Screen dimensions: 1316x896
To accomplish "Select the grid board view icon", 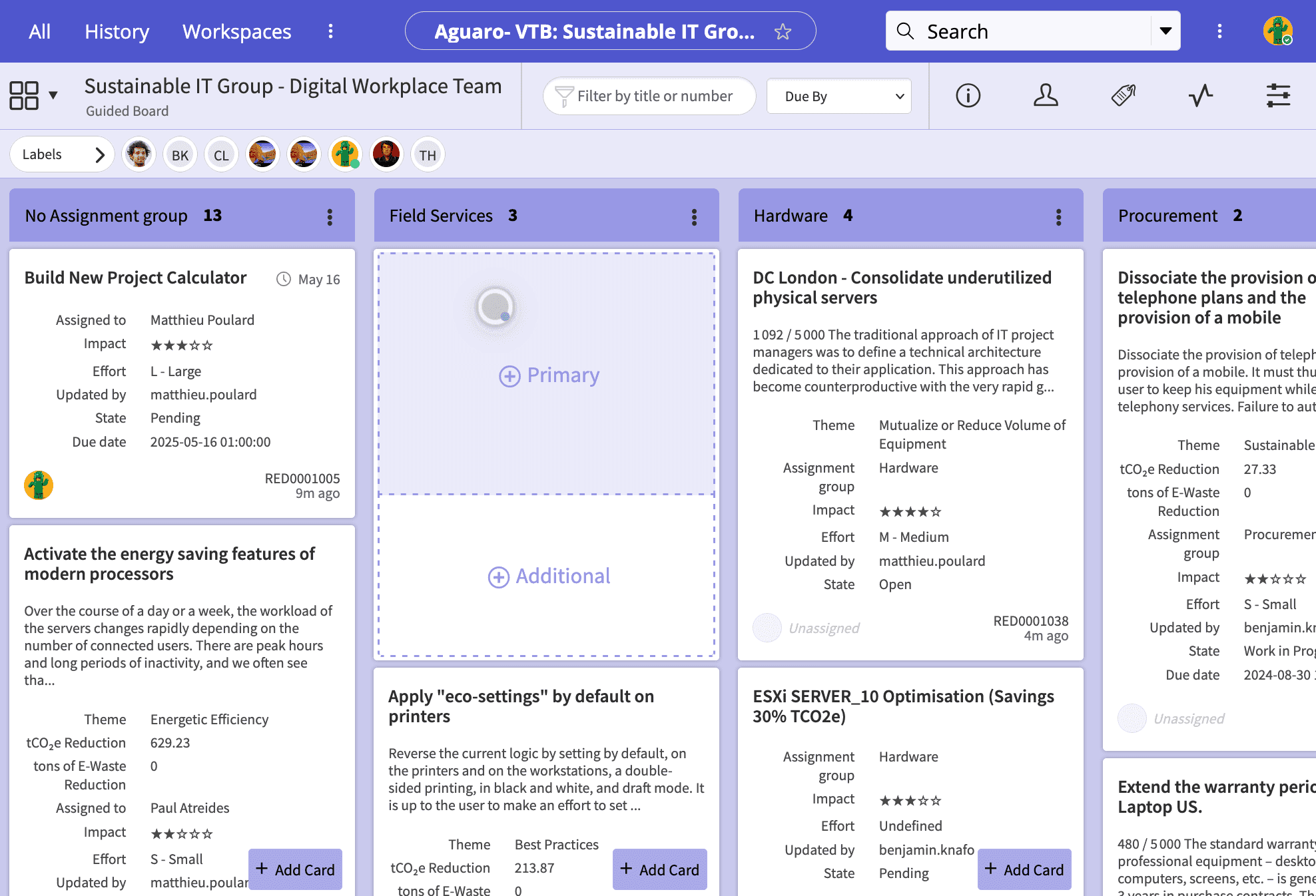I will point(24,95).
